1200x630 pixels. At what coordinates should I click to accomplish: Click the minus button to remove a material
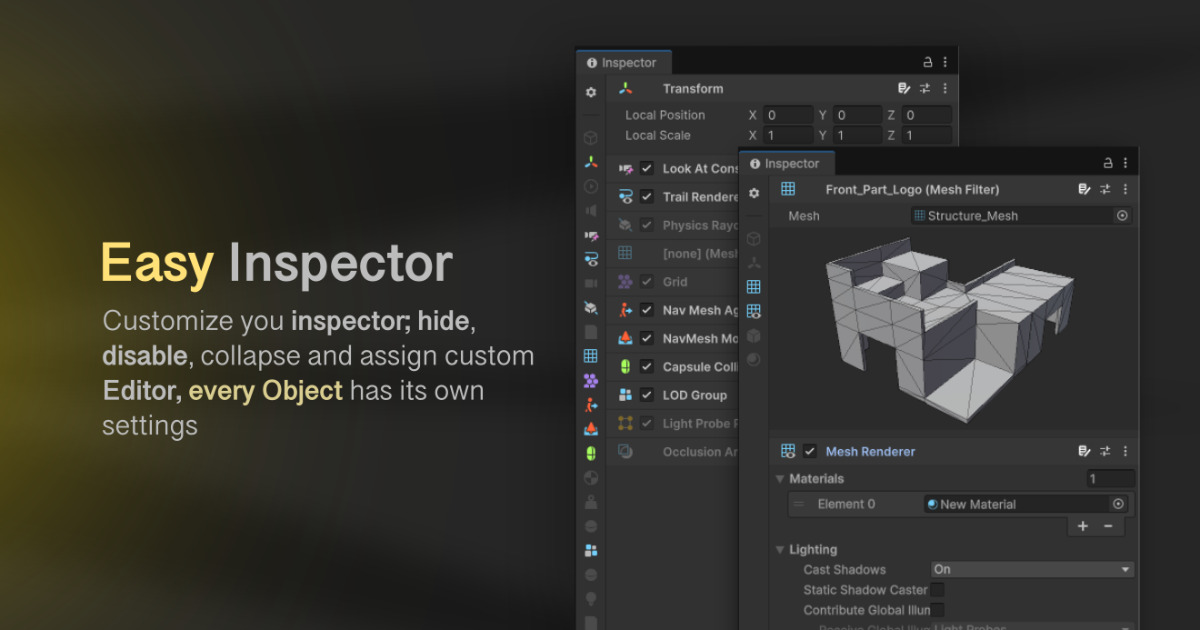1108,526
